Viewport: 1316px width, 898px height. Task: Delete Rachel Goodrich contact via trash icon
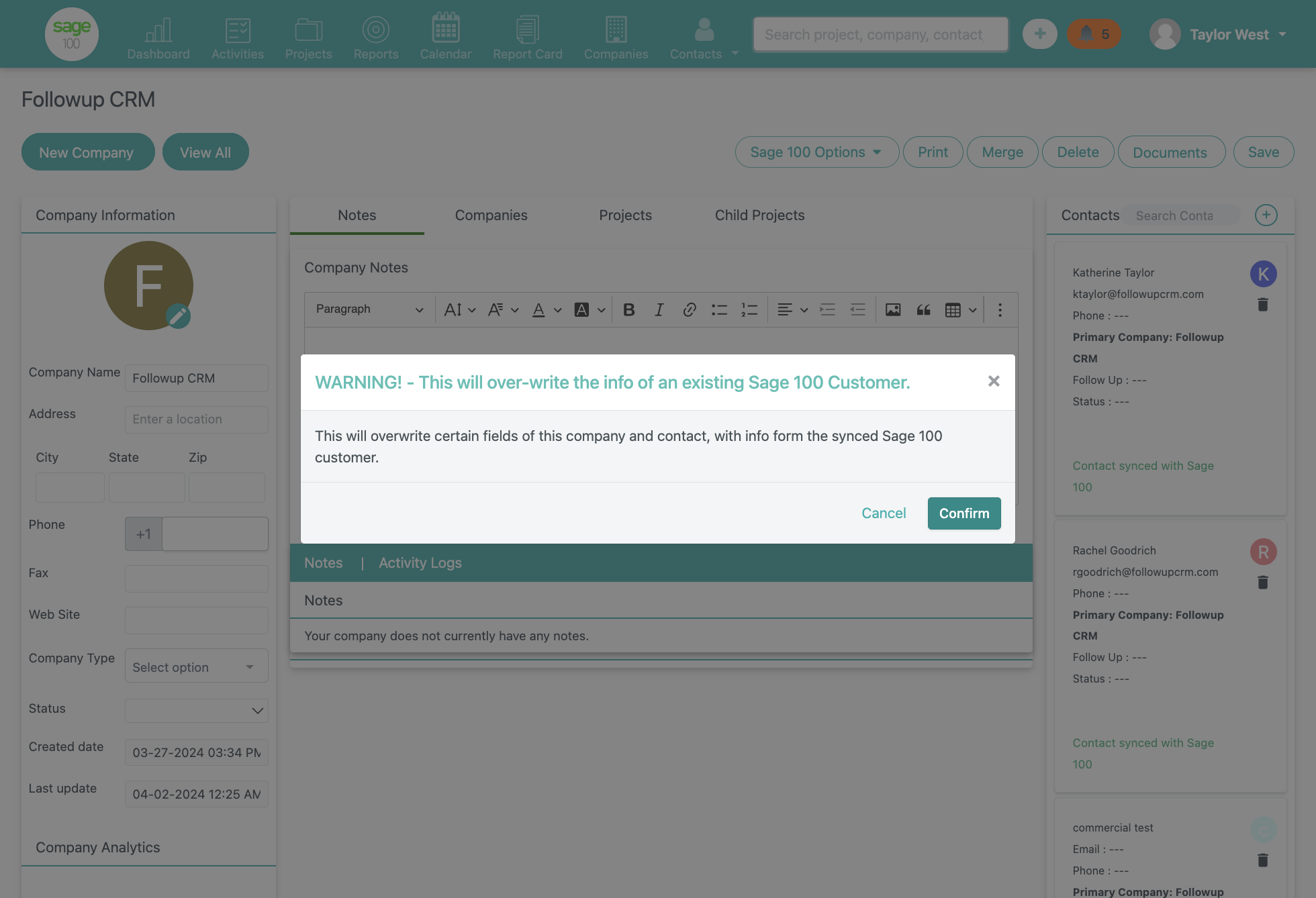(1263, 583)
